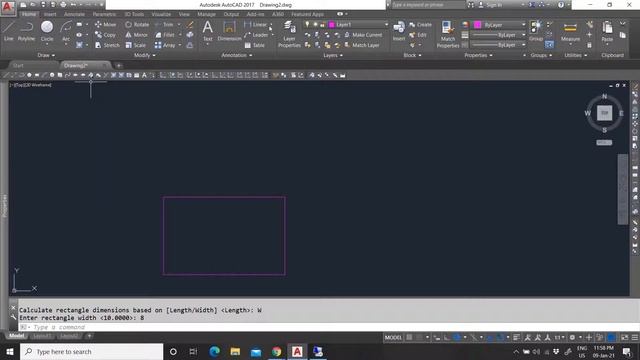Activate the Array tool
The image size is (640, 360).
pos(165,45)
